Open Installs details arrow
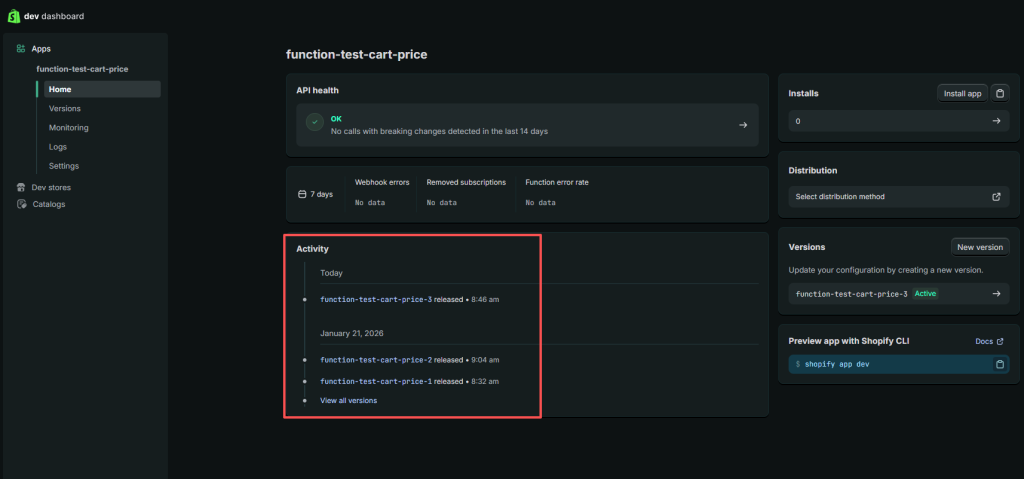 [996, 121]
